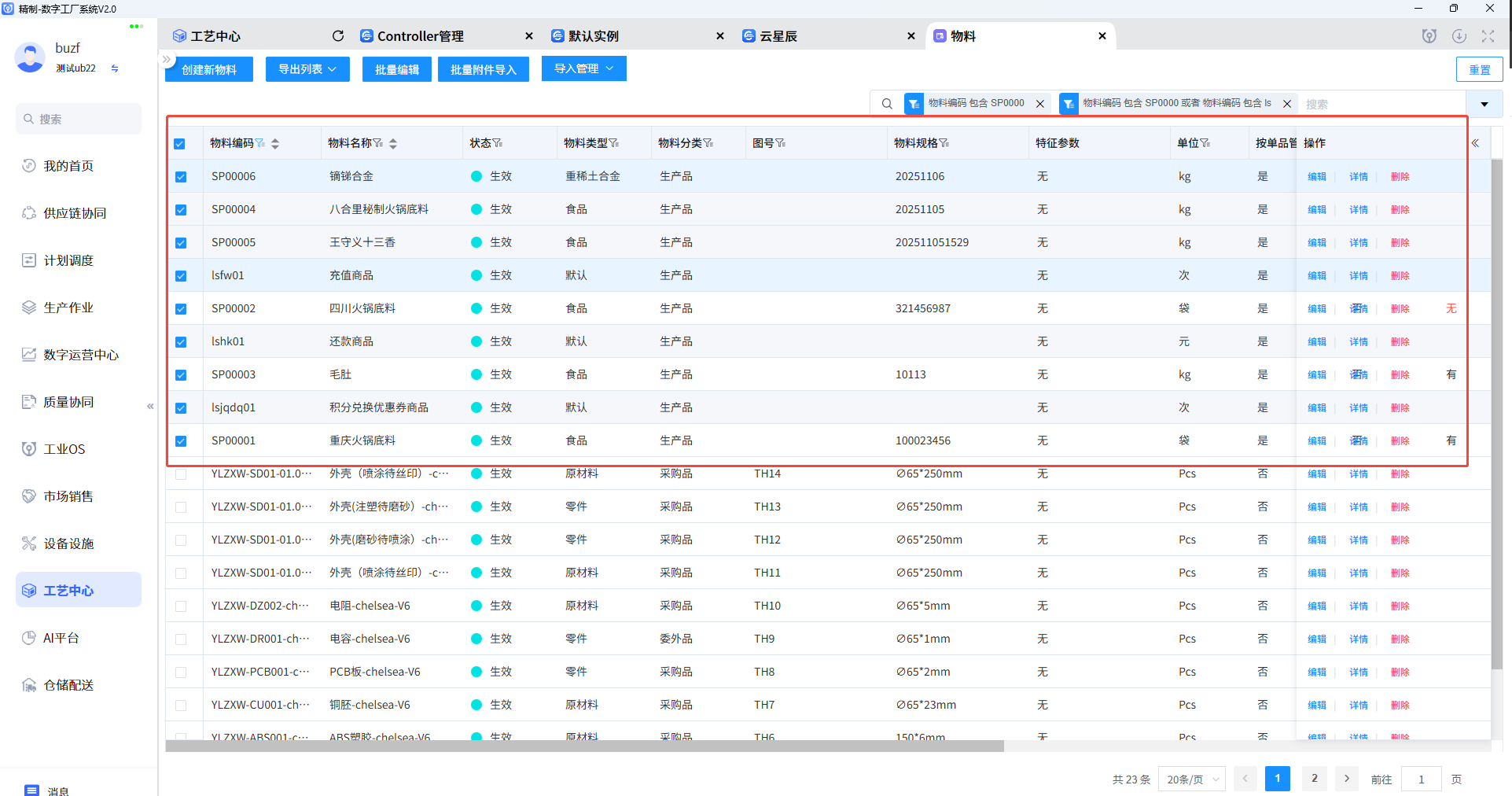Click the download icon at top right

tap(1459, 36)
